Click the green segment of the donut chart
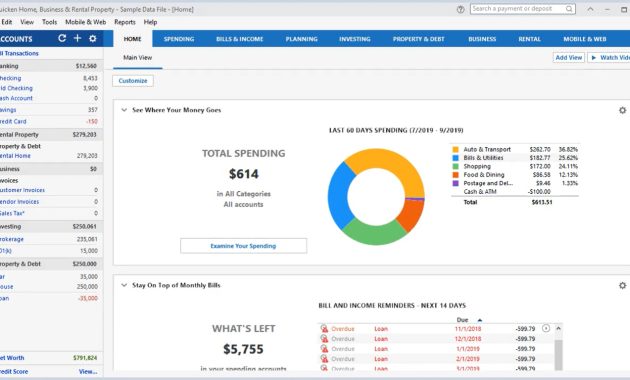The image size is (630, 380). click(374, 233)
